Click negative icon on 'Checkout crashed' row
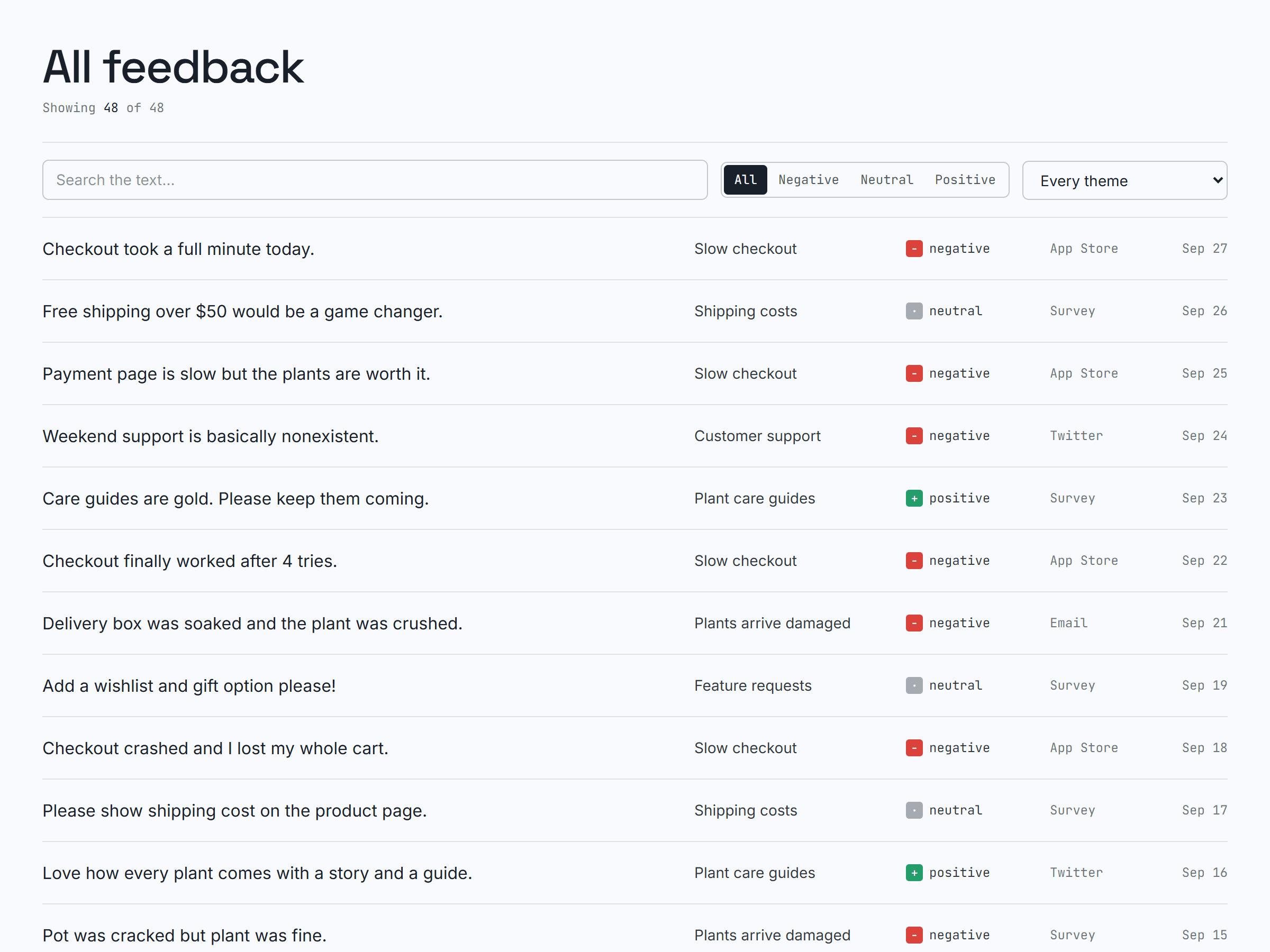Viewport: 1270px width, 952px height. pos(914,748)
